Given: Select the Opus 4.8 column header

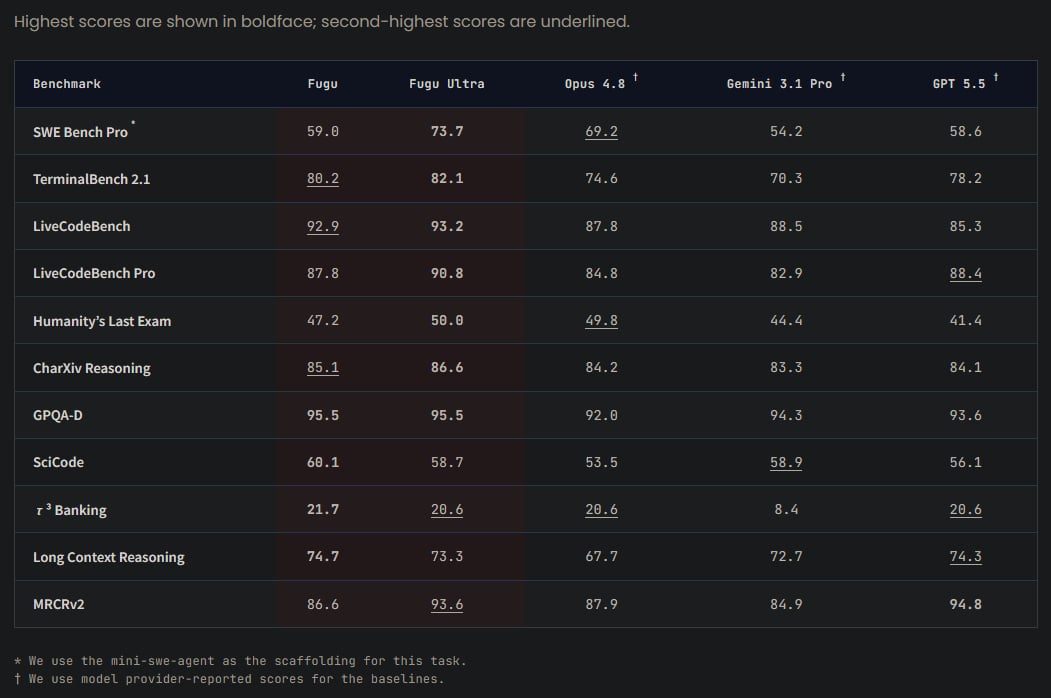Looking at the screenshot, I should (x=595, y=84).
